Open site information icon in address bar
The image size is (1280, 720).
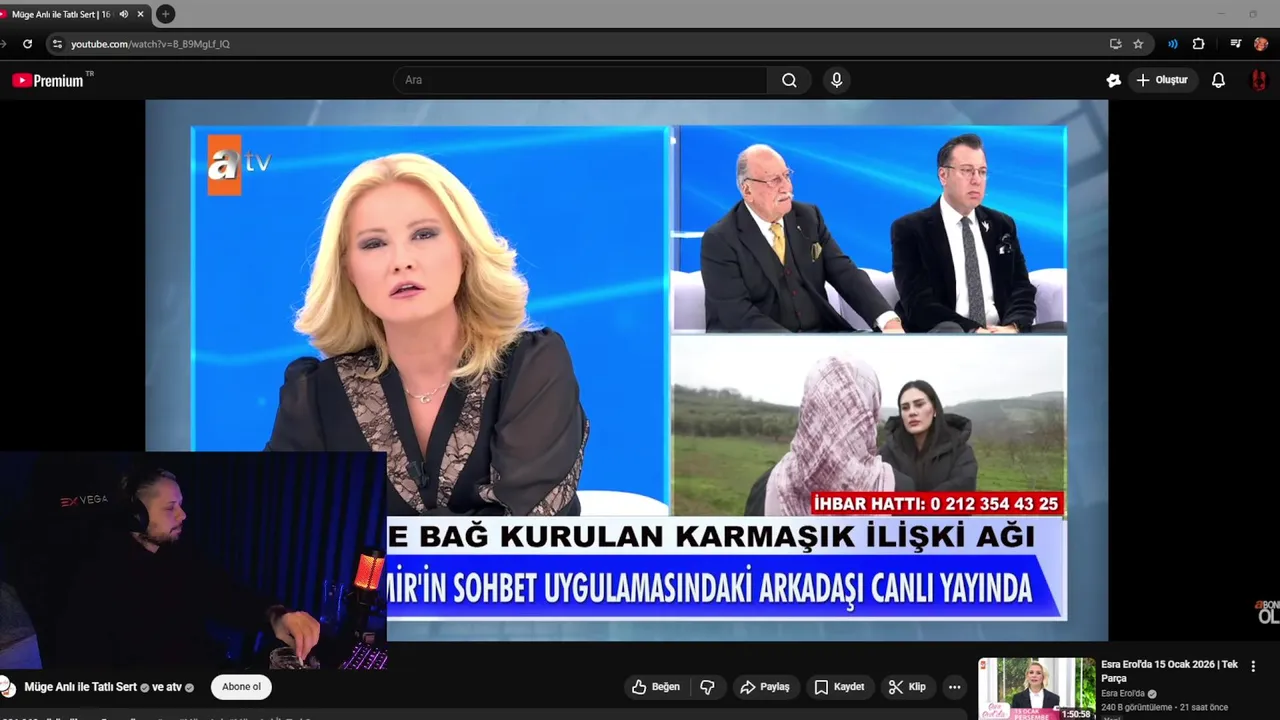(x=57, y=44)
